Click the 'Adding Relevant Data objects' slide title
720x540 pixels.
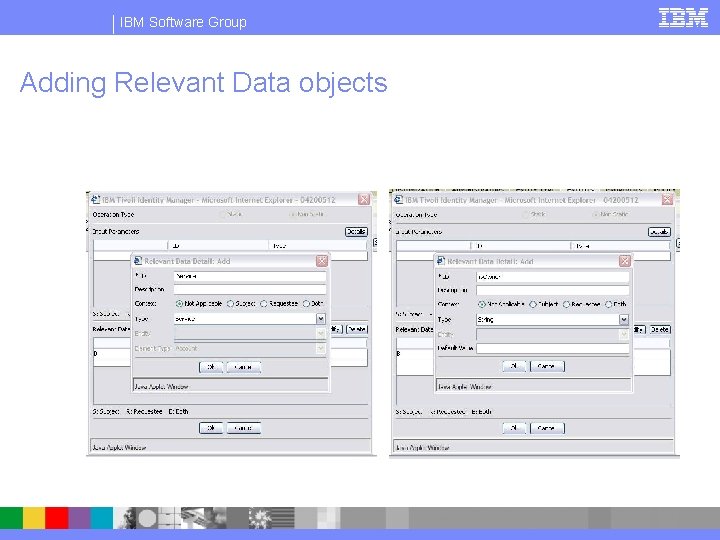[x=204, y=83]
